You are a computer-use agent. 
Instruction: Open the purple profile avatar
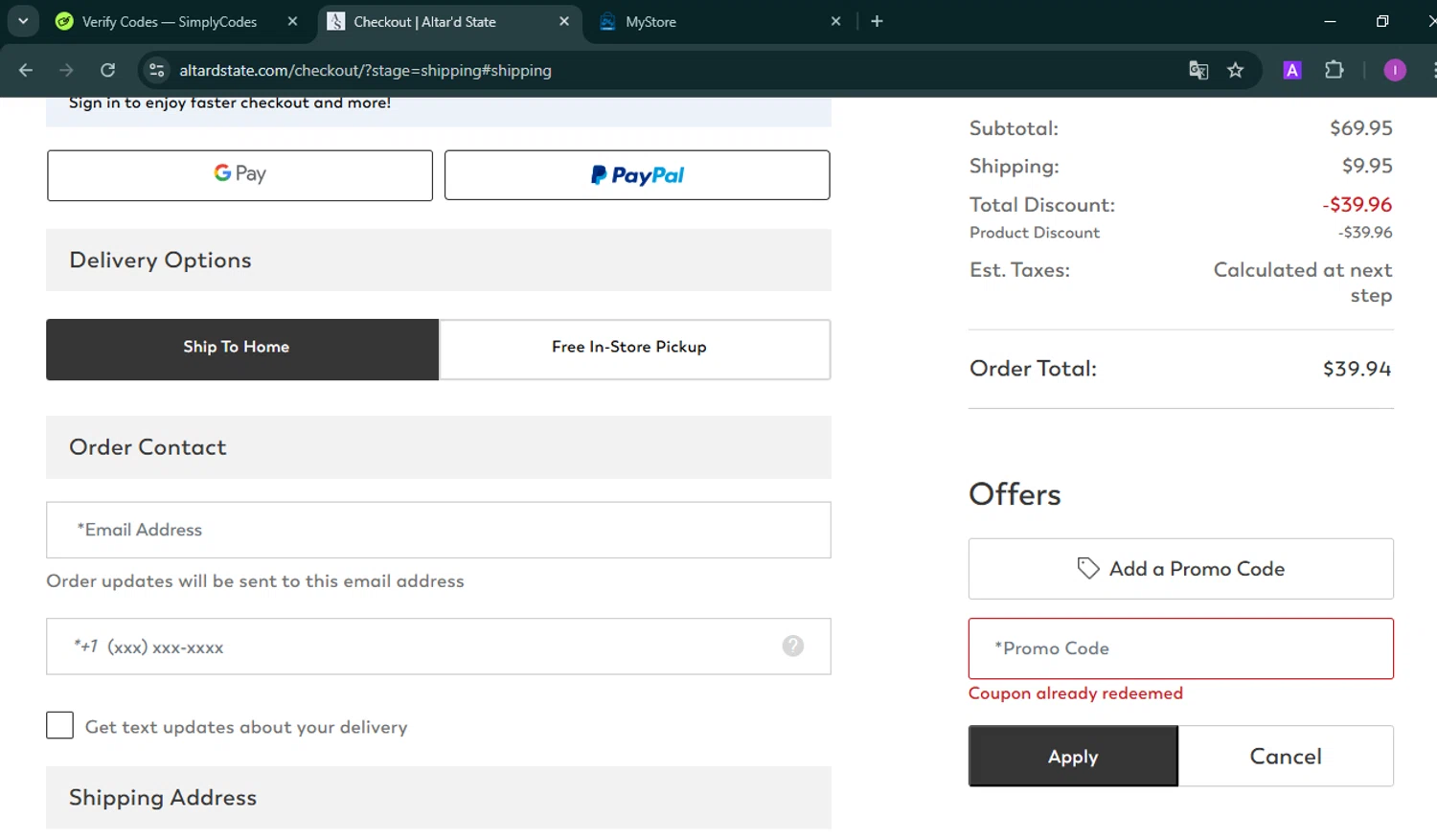click(1394, 70)
